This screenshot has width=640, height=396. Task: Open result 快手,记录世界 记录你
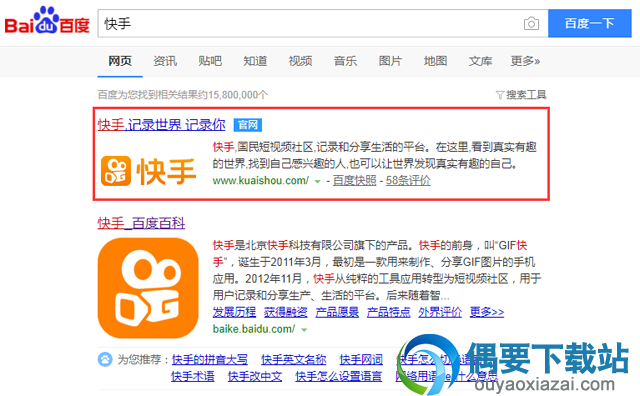coord(161,125)
